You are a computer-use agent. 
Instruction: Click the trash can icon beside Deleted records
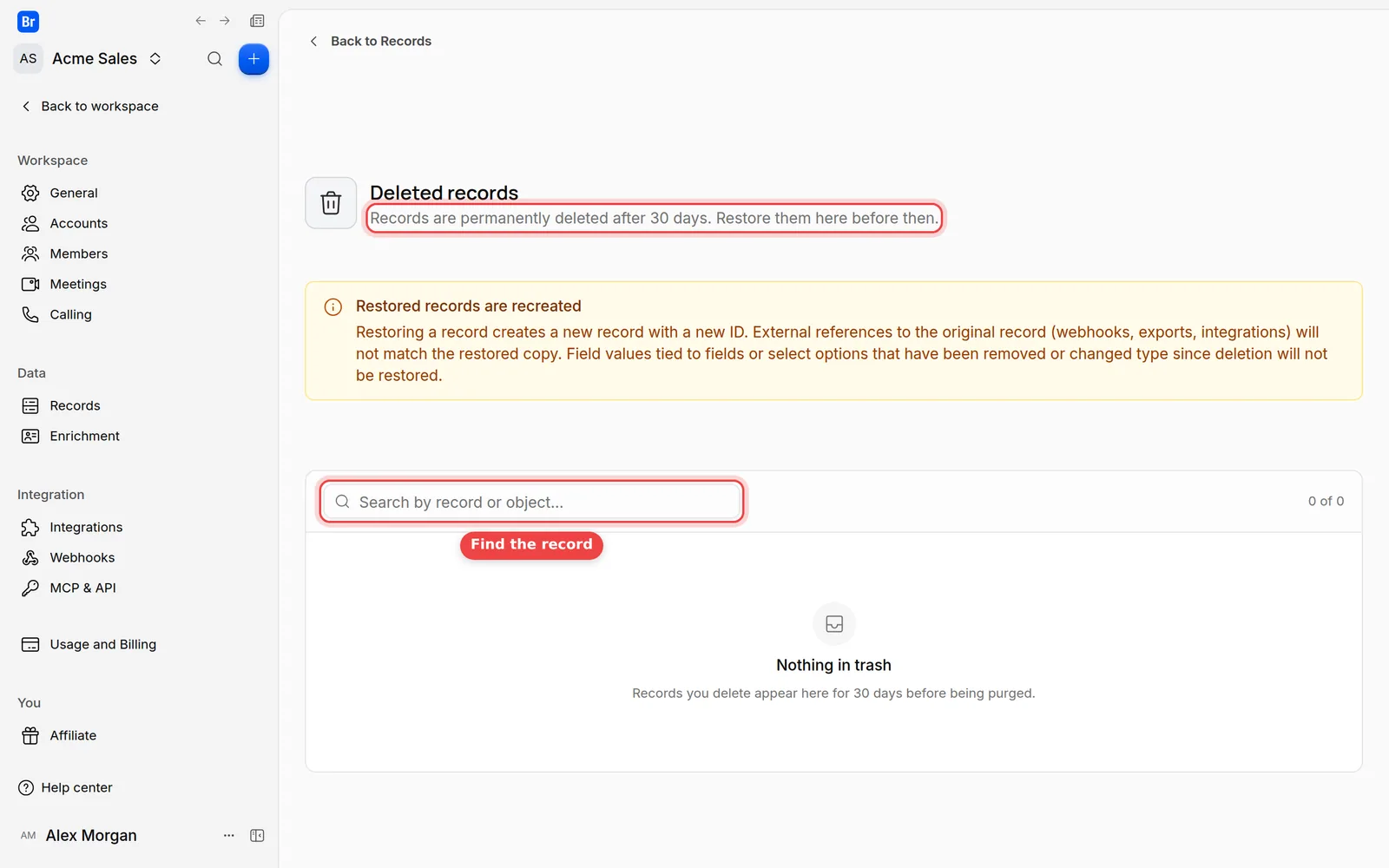(x=331, y=203)
